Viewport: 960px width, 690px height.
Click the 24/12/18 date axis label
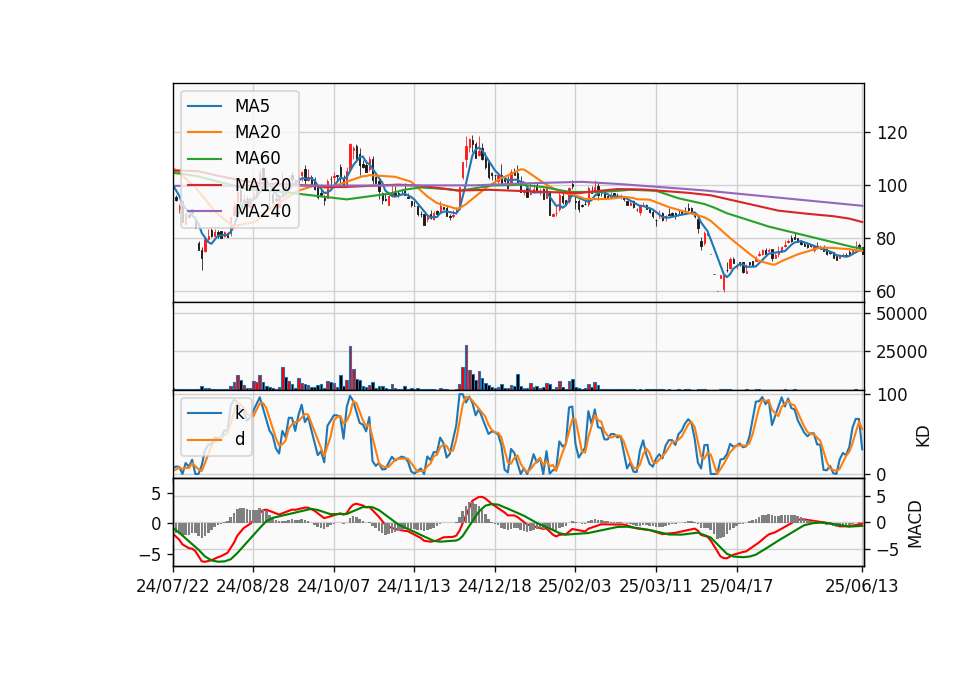point(495,586)
